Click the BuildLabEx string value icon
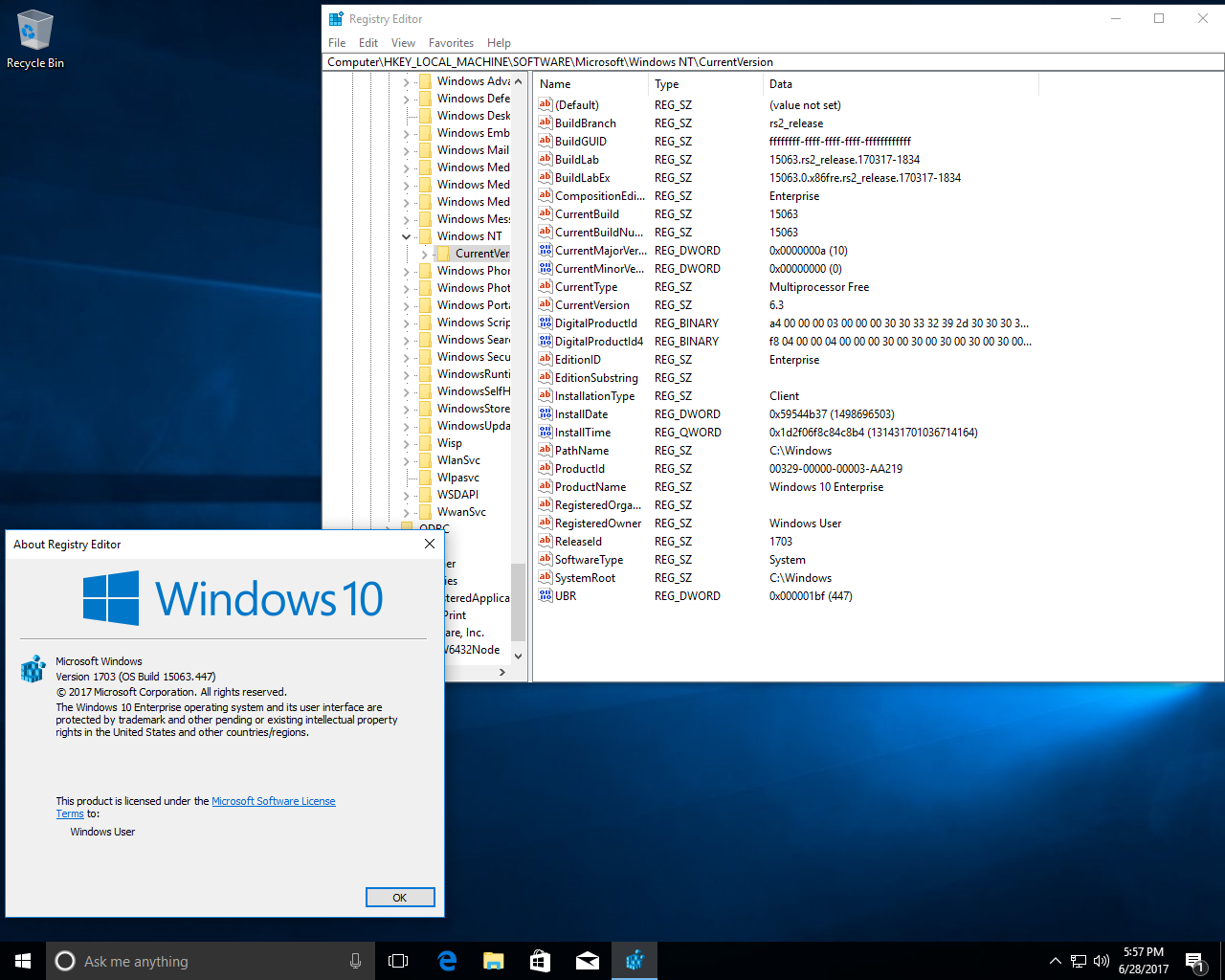1225x980 pixels. pos(546,177)
